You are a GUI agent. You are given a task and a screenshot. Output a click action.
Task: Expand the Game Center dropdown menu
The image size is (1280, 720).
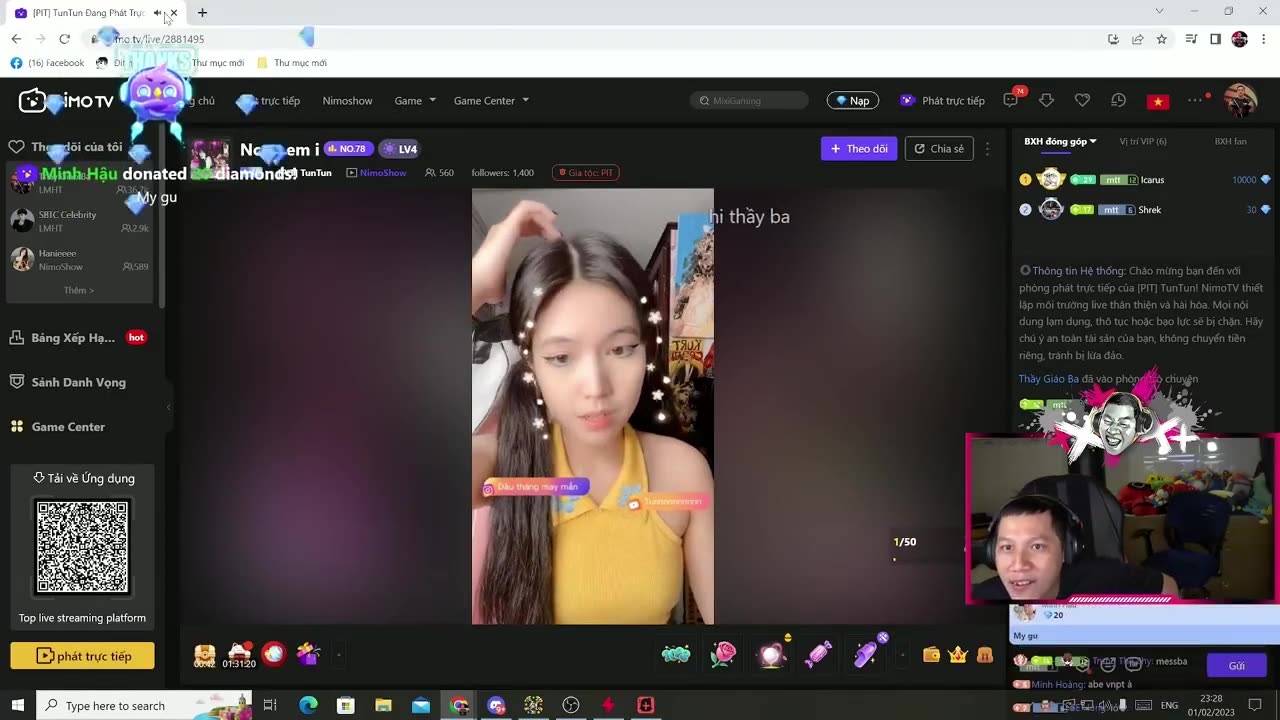click(x=491, y=101)
